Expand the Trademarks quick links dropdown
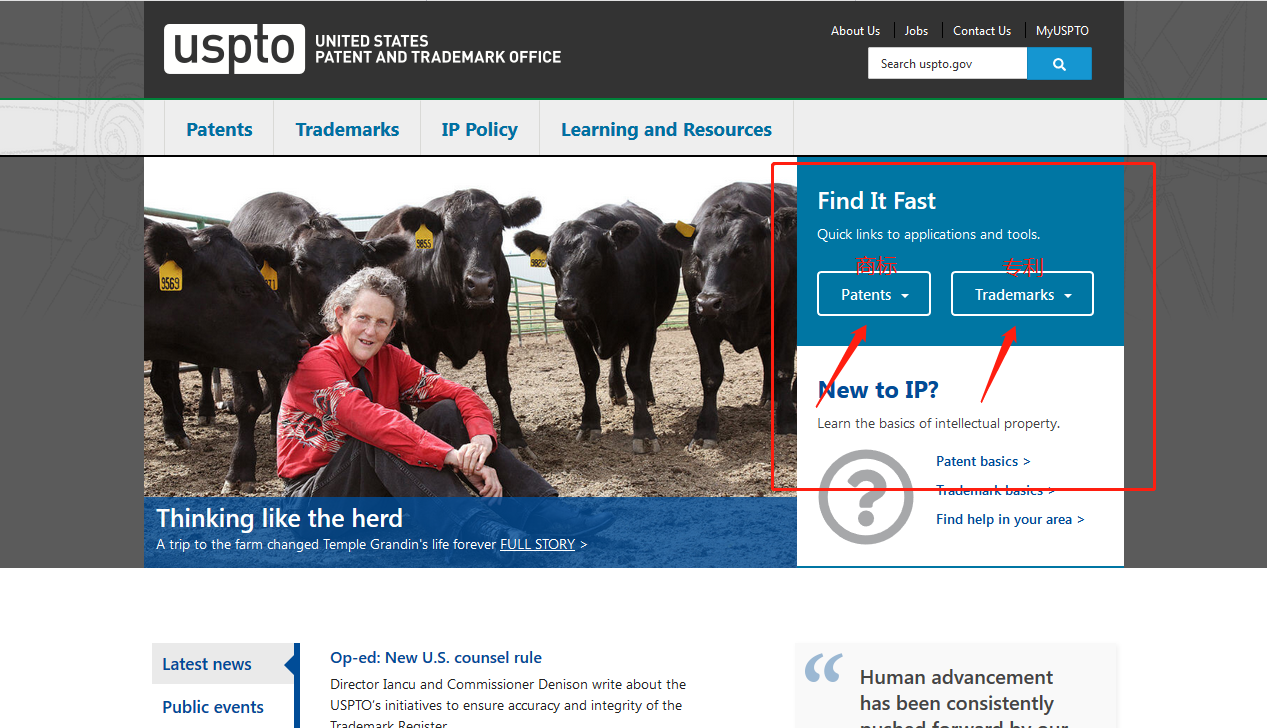Image resolution: width=1267 pixels, height=728 pixels. click(x=1022, y=294)
